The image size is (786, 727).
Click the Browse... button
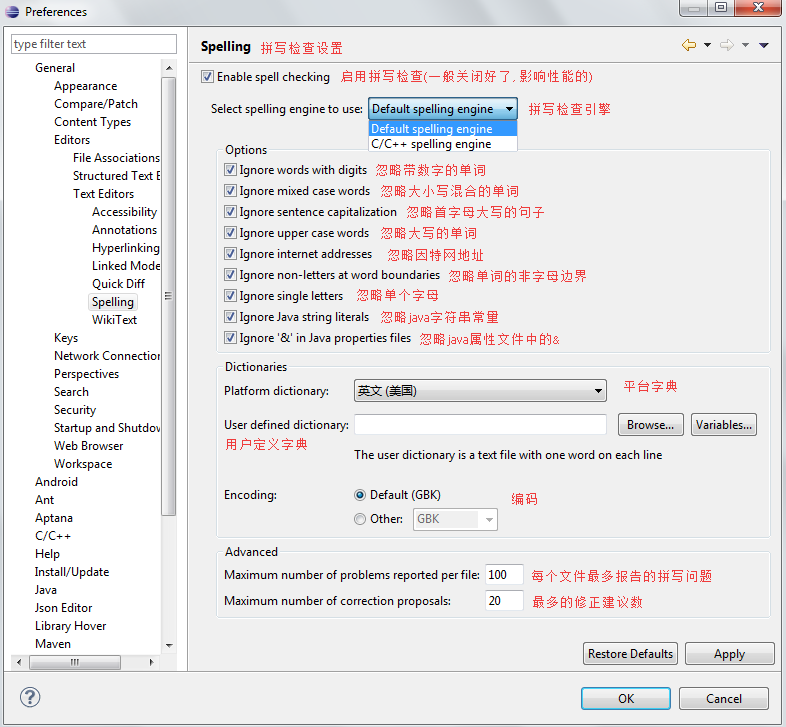[651, 425]
